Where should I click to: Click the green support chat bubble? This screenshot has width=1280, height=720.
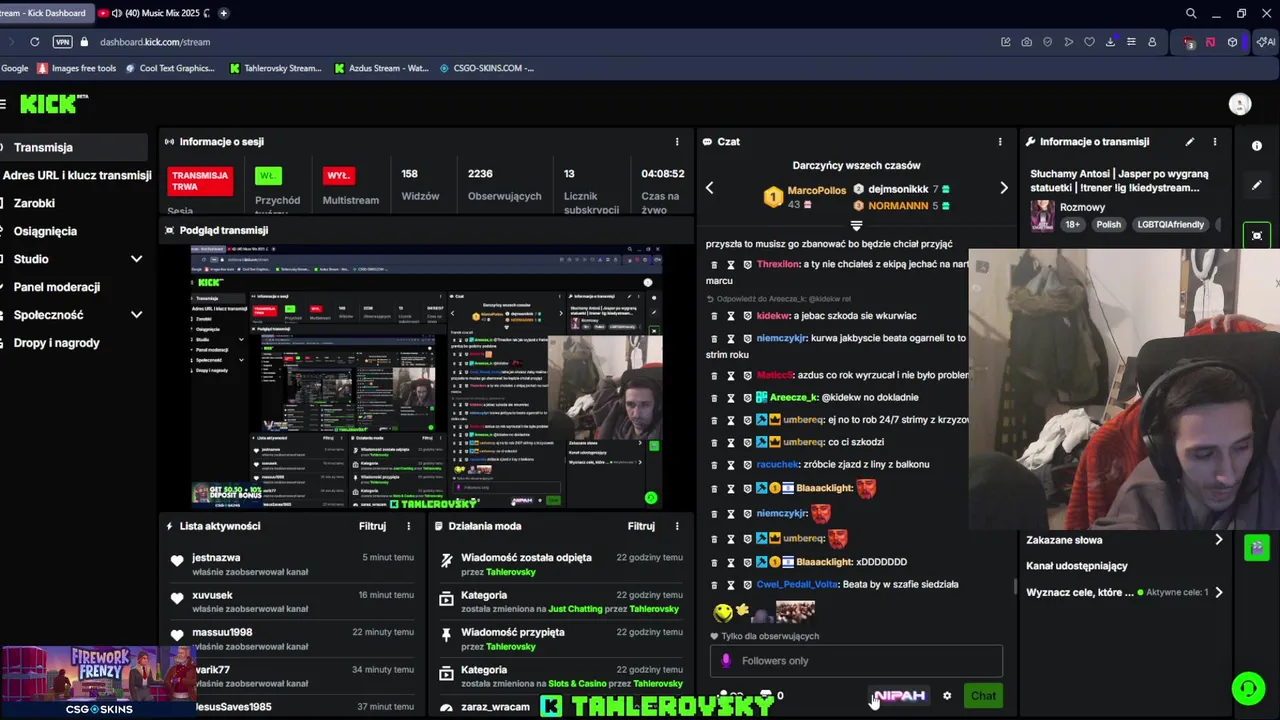1248,688
